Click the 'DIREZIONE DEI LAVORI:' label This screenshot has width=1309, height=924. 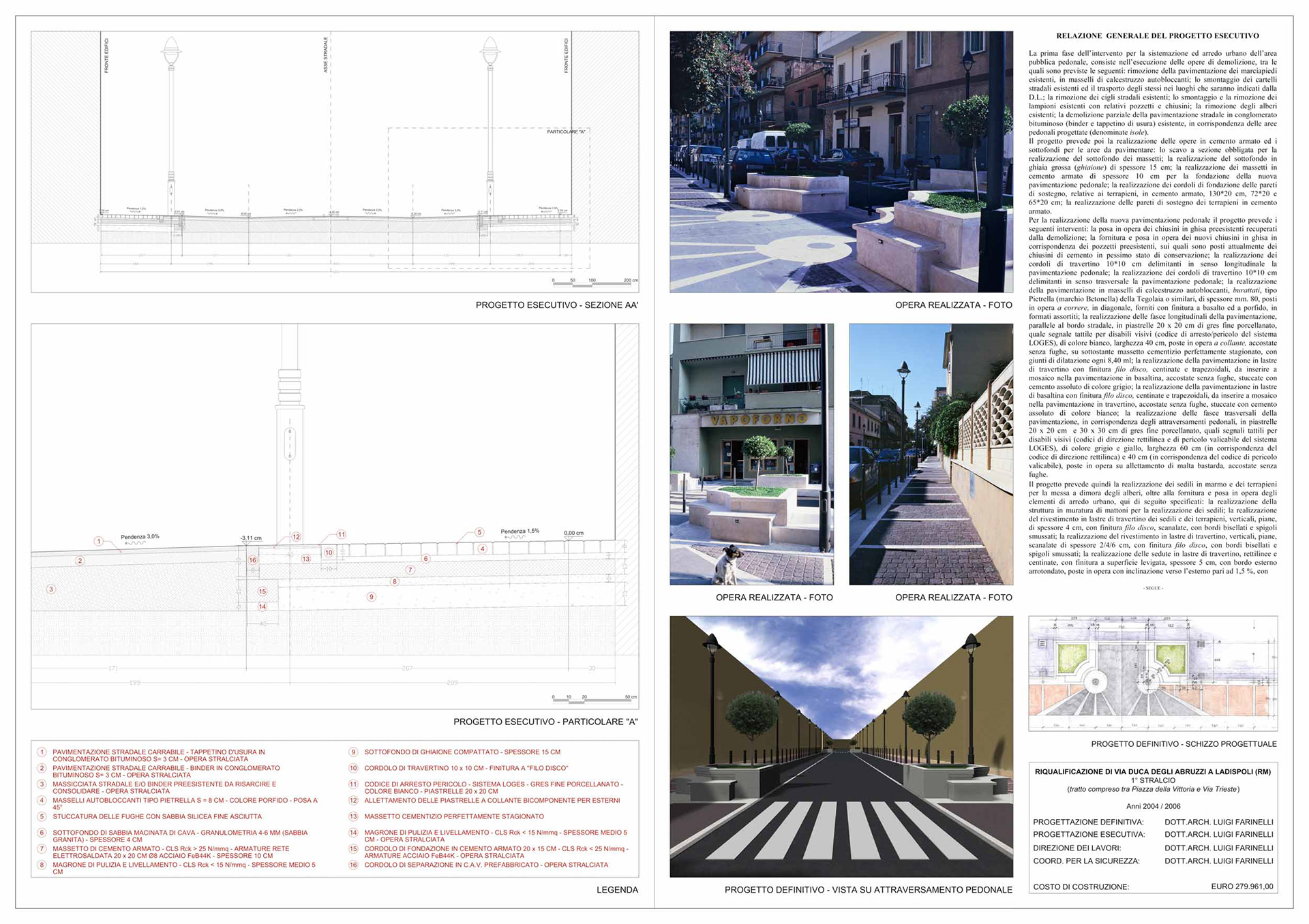tap(1077, 848)
